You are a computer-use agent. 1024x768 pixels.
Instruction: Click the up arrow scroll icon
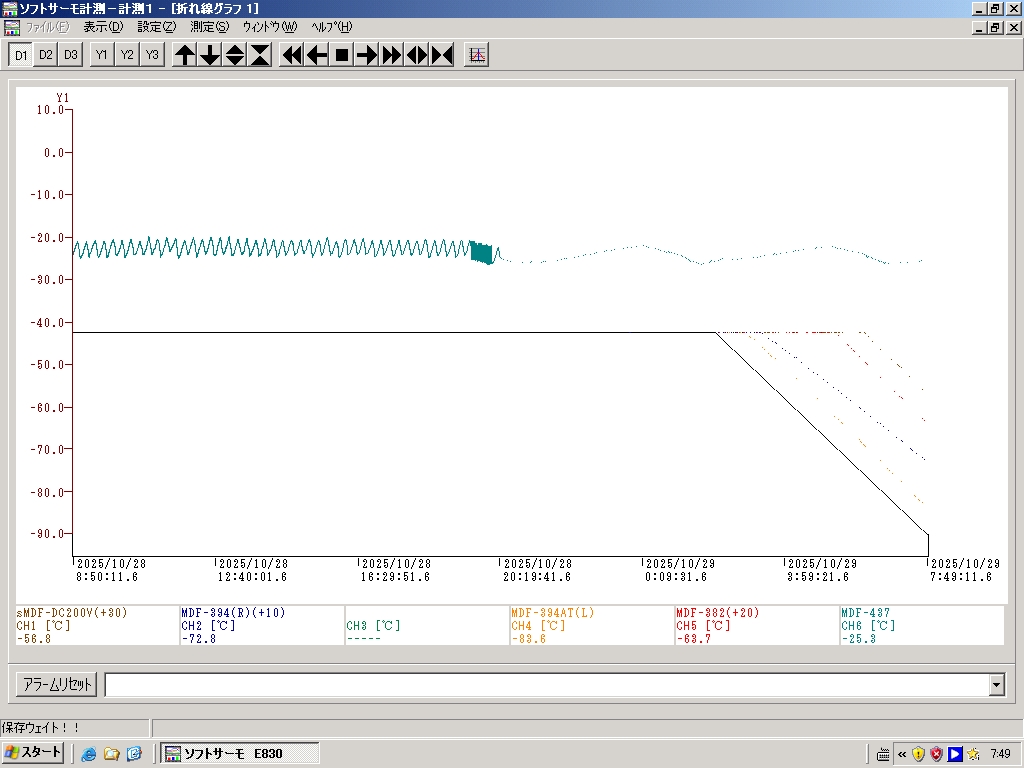[x=185, y=55]
